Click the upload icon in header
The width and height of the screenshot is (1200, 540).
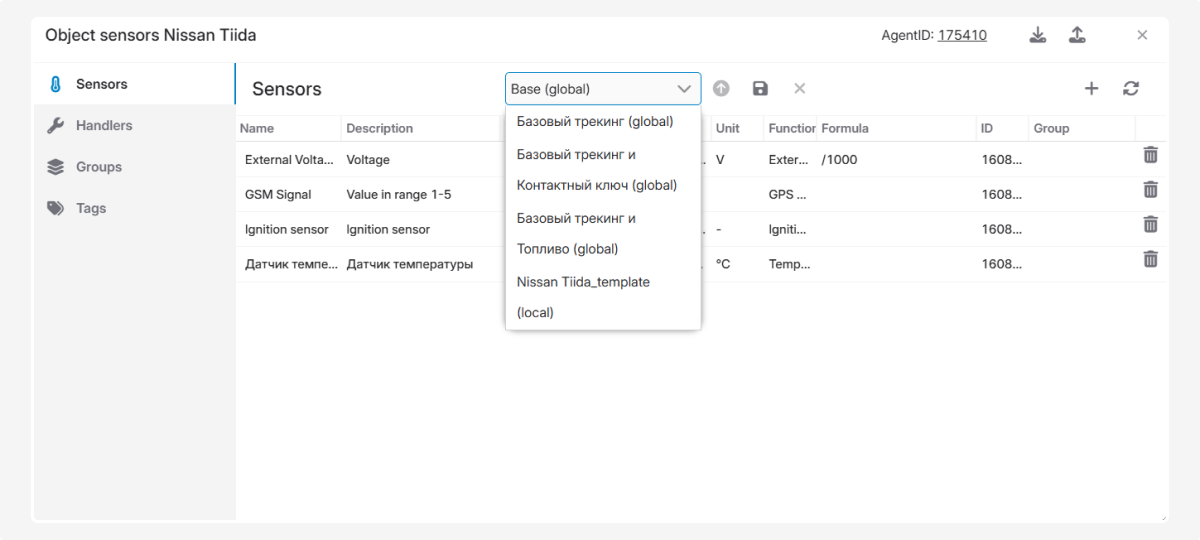1077,35
